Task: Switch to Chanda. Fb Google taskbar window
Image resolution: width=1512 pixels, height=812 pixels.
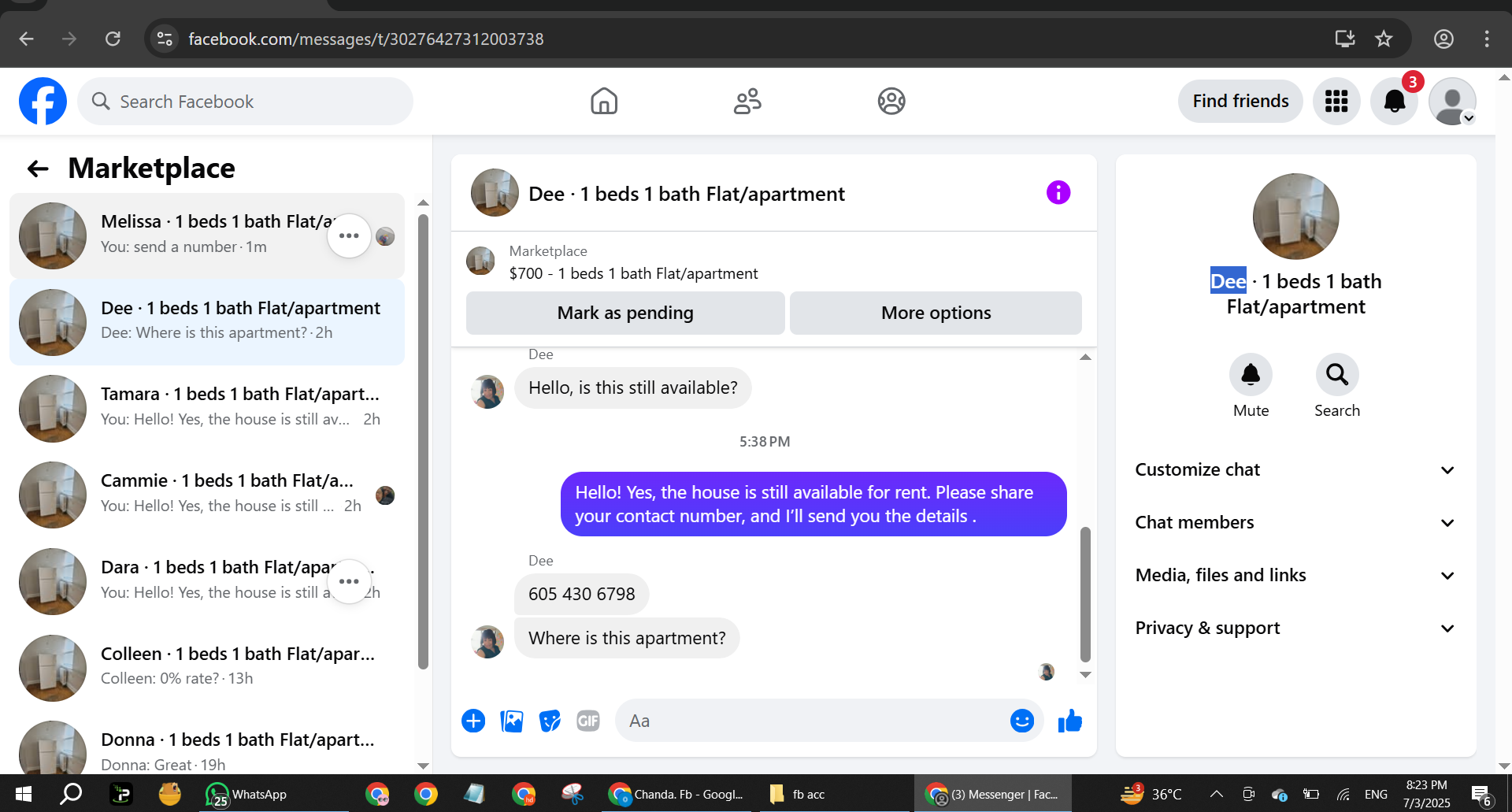Action: pyautogui.click(x=676, y=794)
